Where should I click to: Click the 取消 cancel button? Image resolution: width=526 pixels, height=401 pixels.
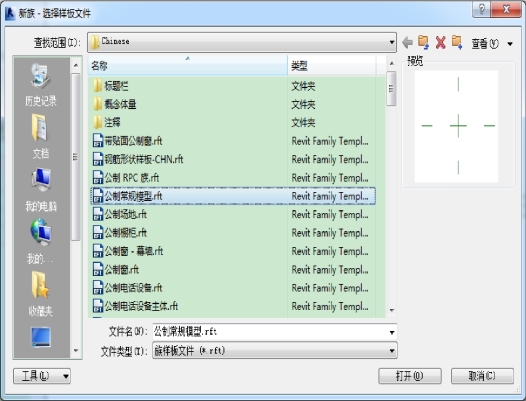pyautogui.click(x=482, y=376)
